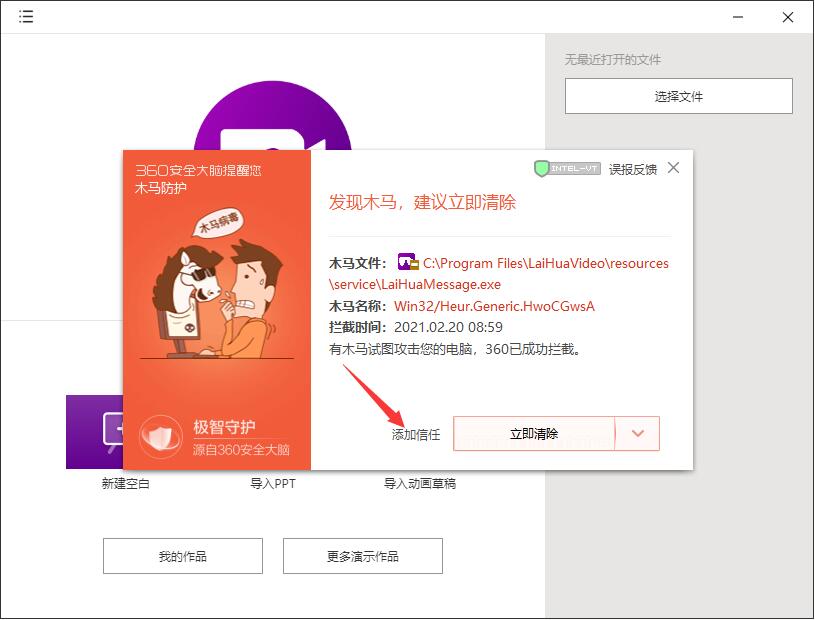Open the 误报反馈 feedback link
815x620 pixels.
coord(633,169)
